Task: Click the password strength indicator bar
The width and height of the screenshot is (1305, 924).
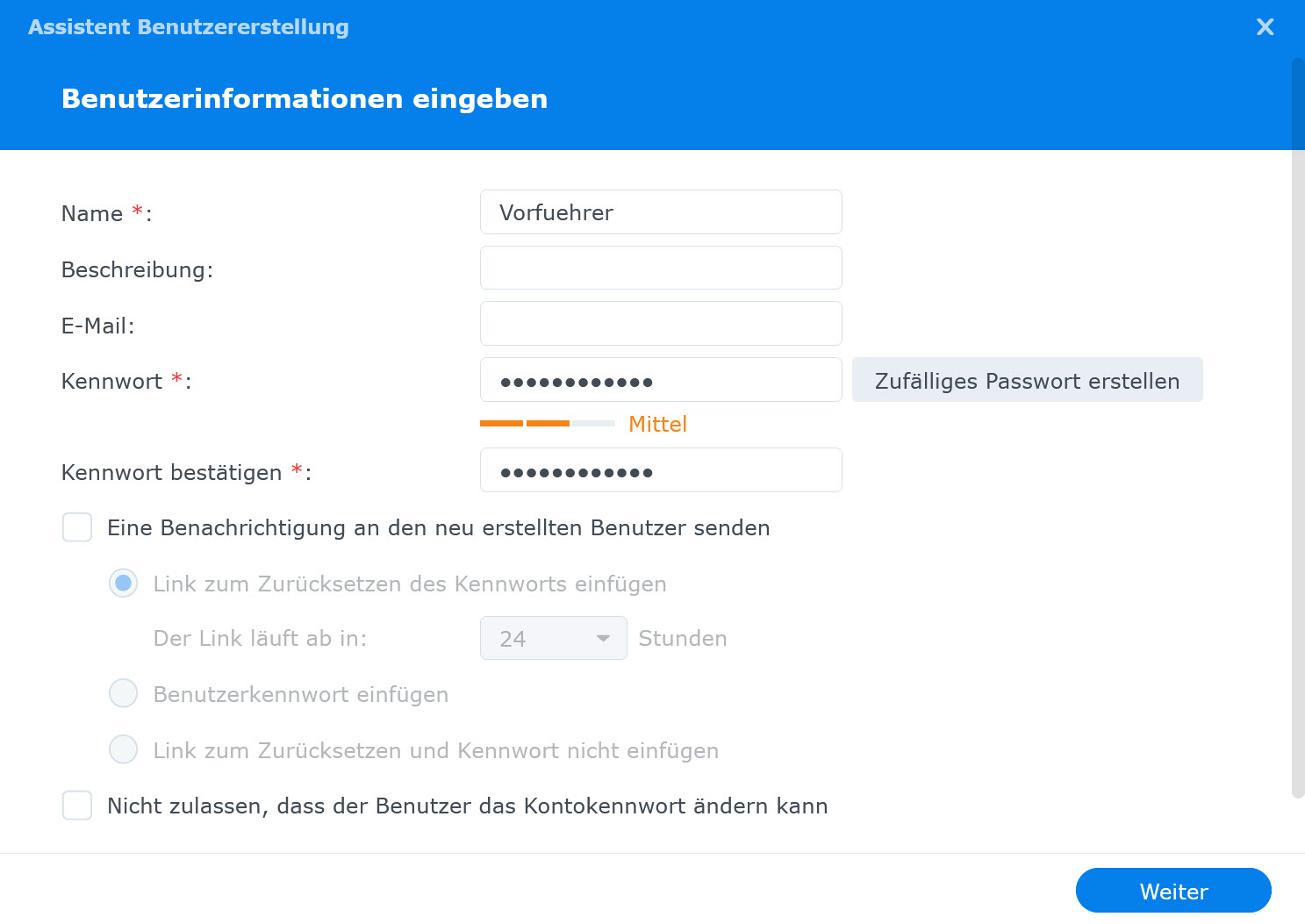Action: point(548,424)
